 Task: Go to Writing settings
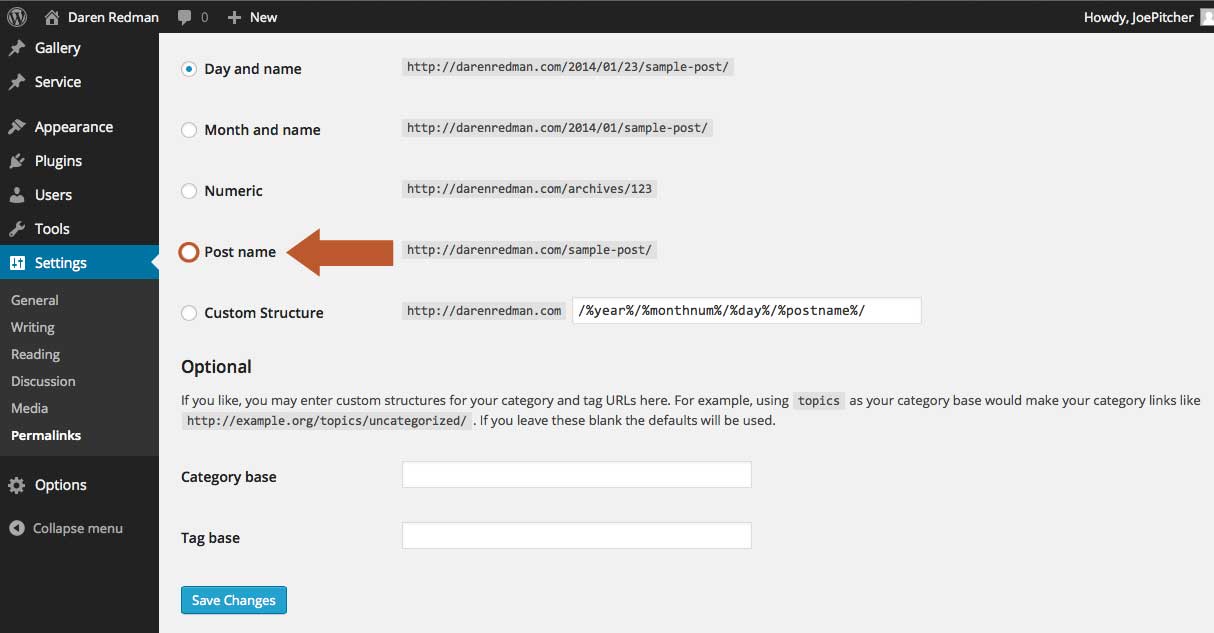[x=33, y=327]
